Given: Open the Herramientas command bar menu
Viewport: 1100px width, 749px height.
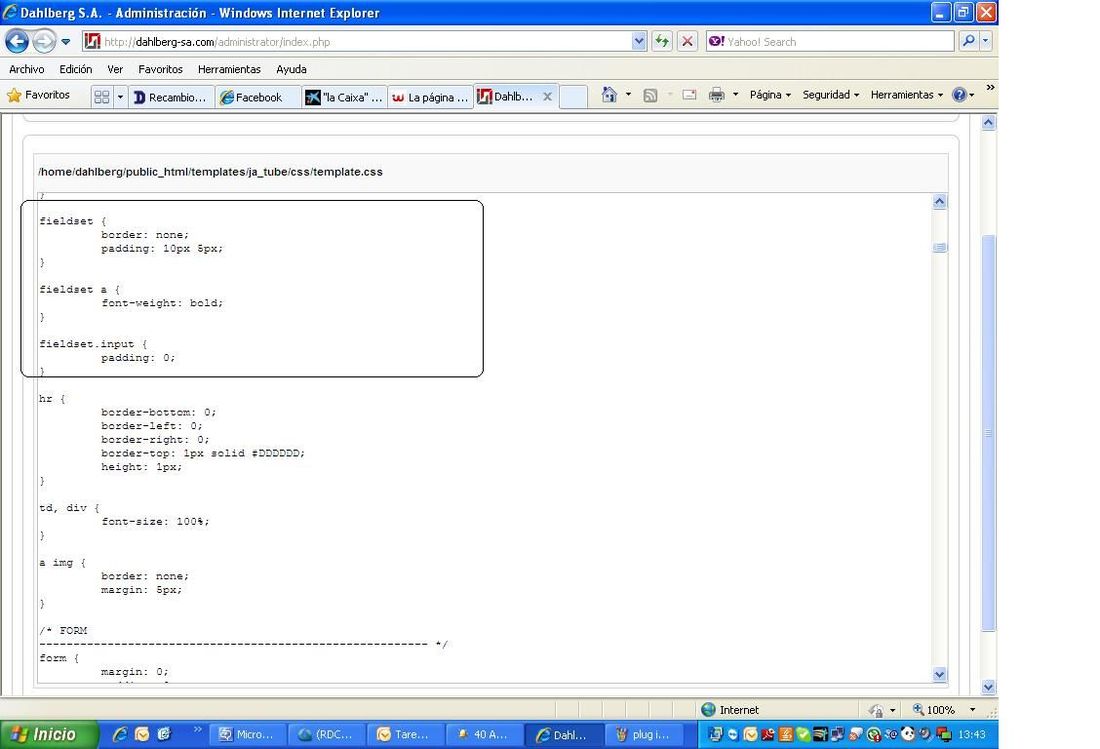Looking at the screenshot, I should coord(906,95).
